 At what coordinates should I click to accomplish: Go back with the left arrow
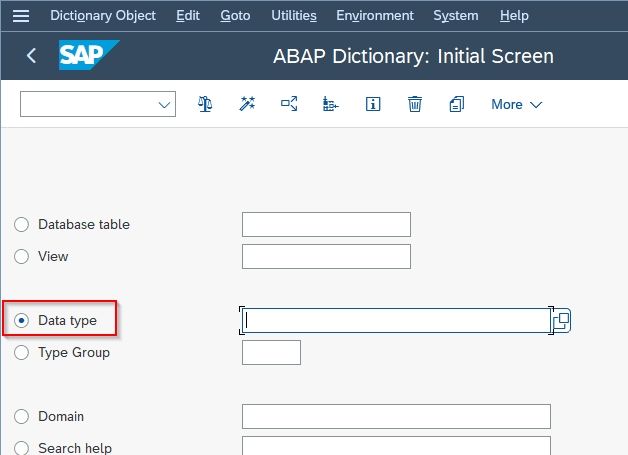point(32,56)
